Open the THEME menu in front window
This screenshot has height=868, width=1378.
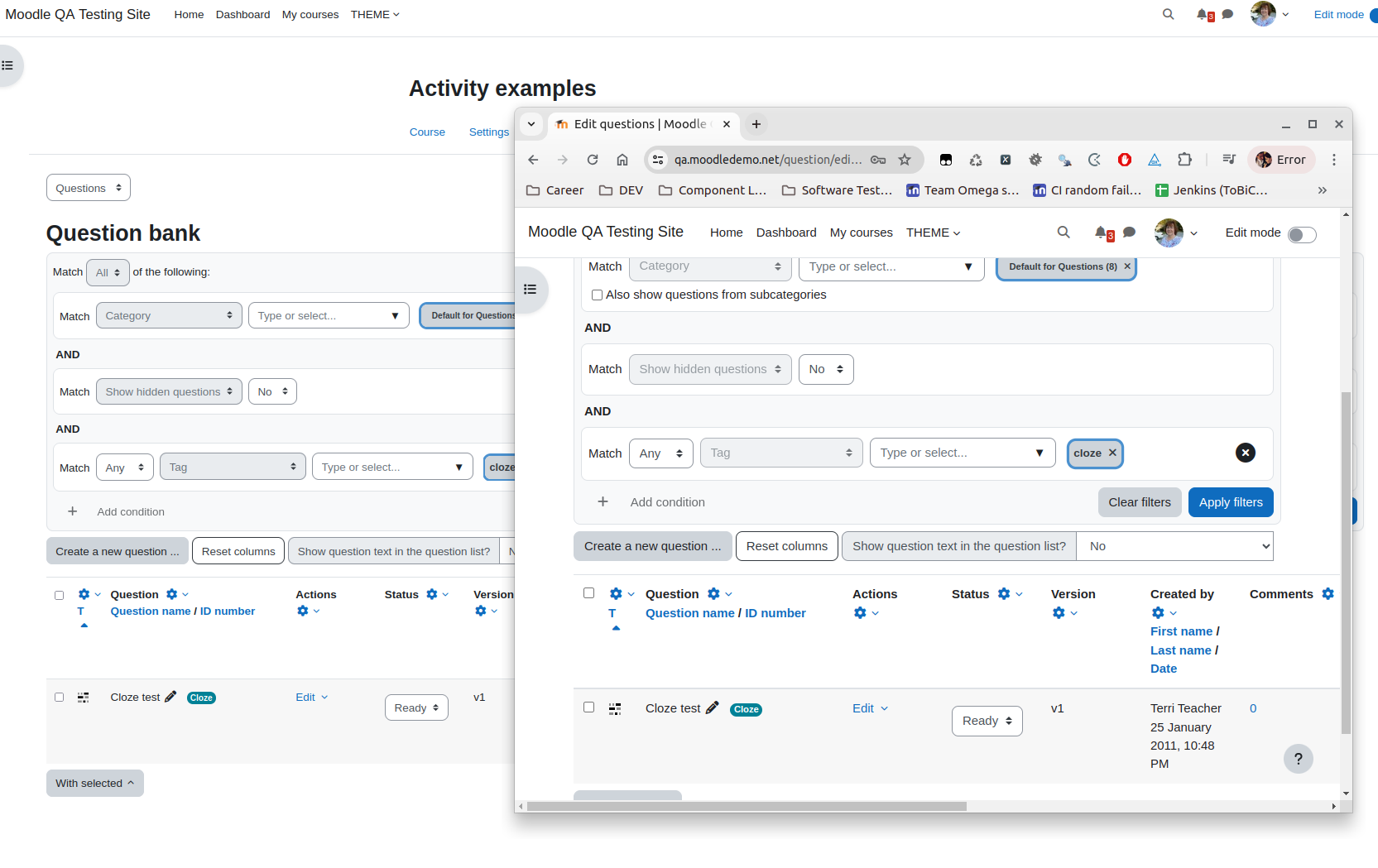933,233
